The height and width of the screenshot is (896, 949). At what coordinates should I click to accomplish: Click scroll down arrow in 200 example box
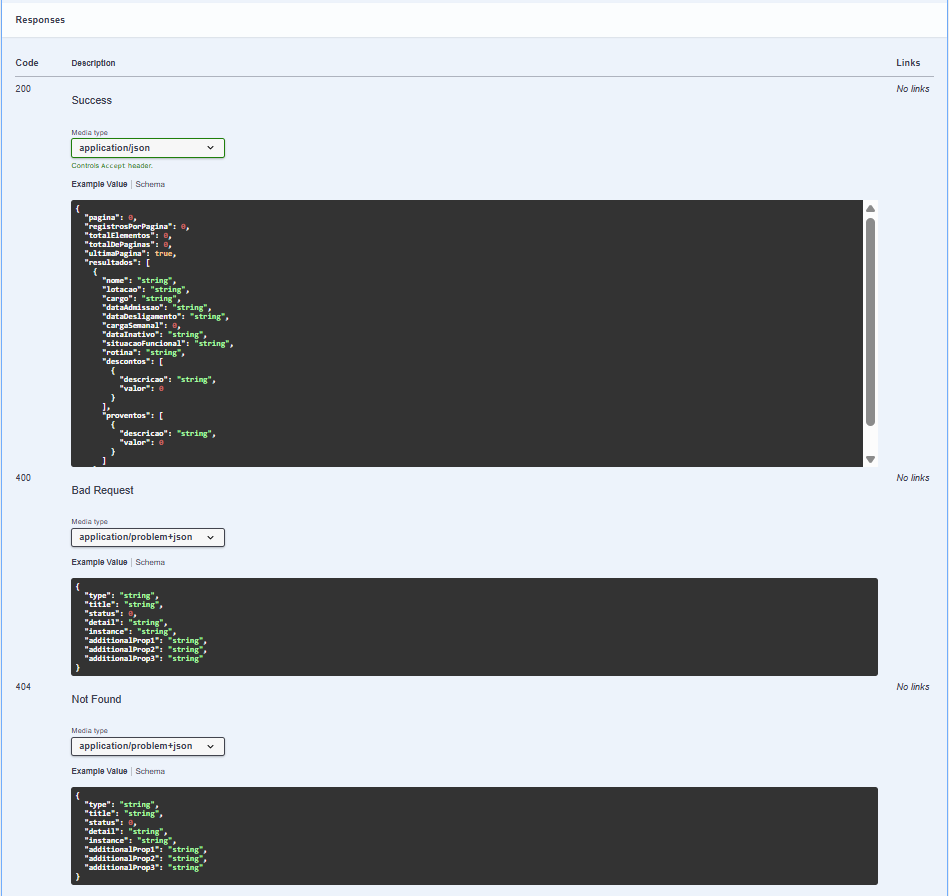coord(870,460)
